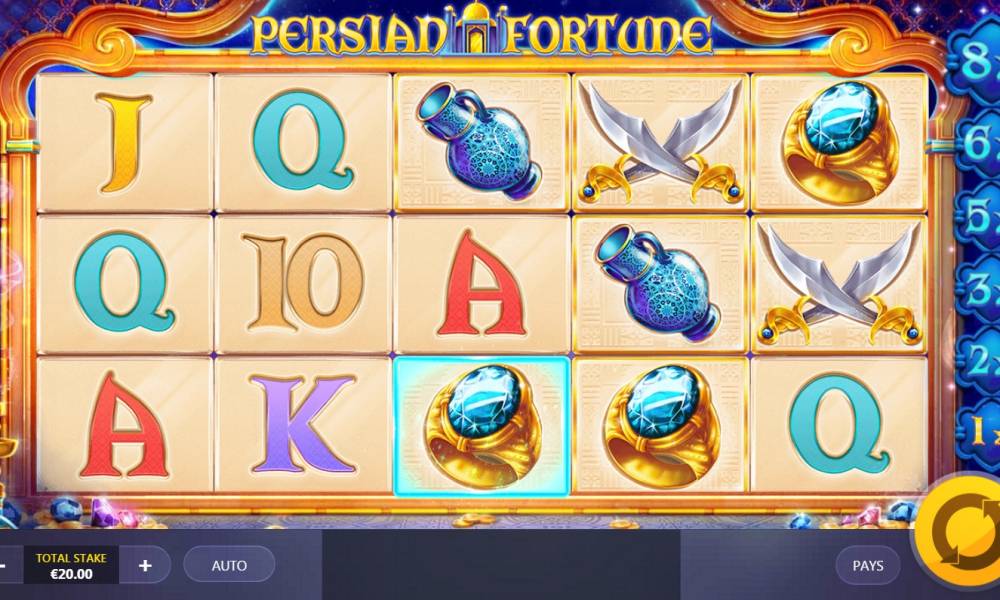
Task: Decrease total stake with minus button
Action: click(x=4, y=565)
